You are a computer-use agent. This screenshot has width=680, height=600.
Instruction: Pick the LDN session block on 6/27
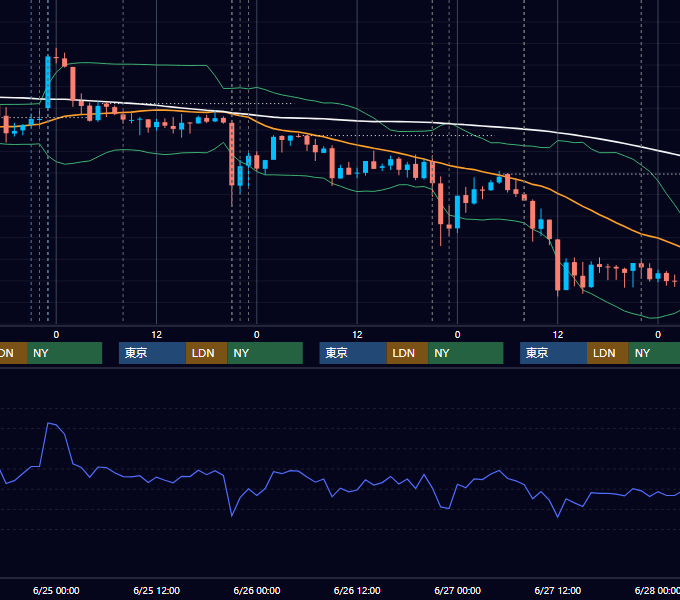[x=608, y=353]
